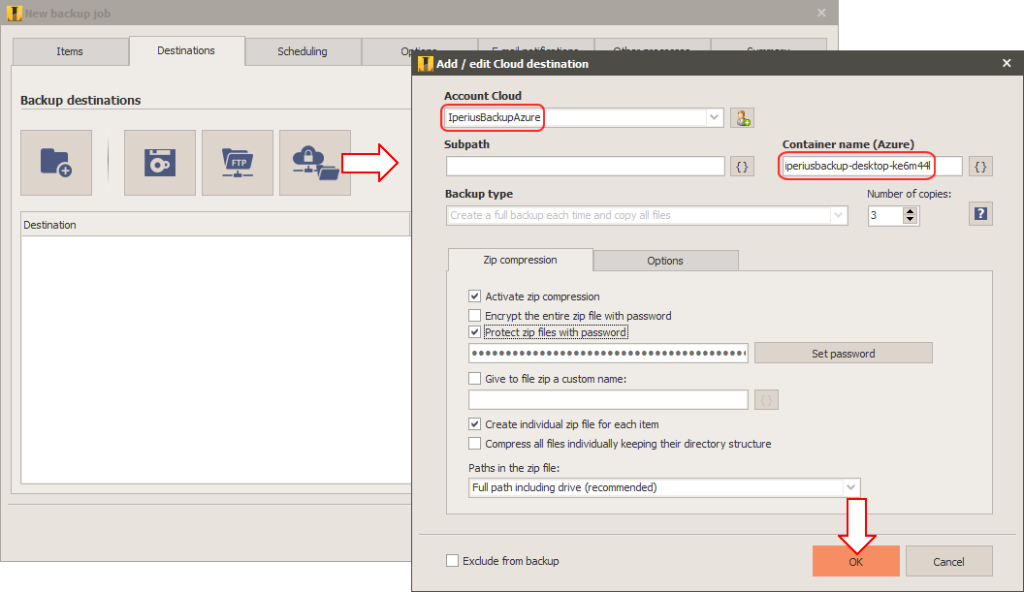The image size is (1024, 592).
Task: Insert special variable into Container name
Action: point(980,167)
